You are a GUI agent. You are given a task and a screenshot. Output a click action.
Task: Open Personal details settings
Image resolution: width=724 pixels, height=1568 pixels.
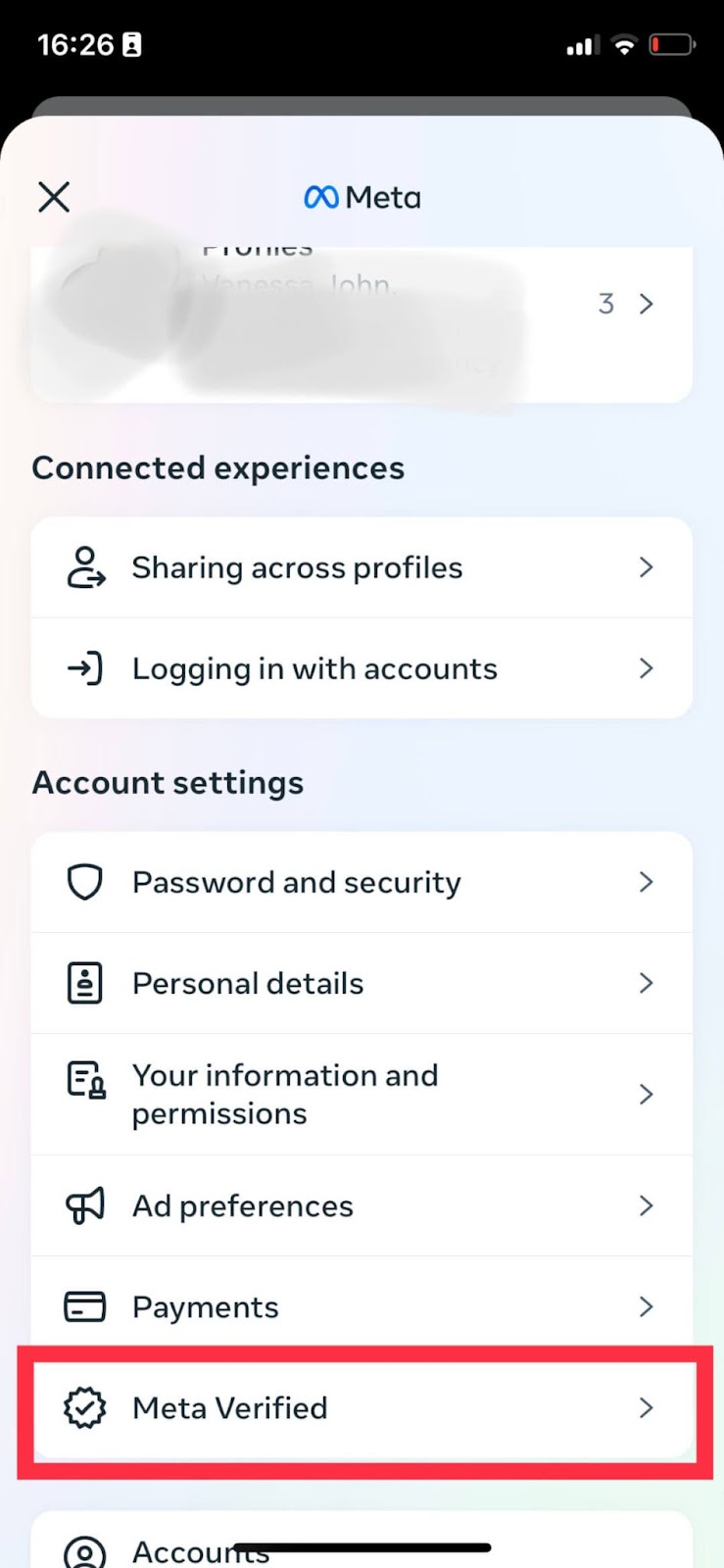point(362,983)
